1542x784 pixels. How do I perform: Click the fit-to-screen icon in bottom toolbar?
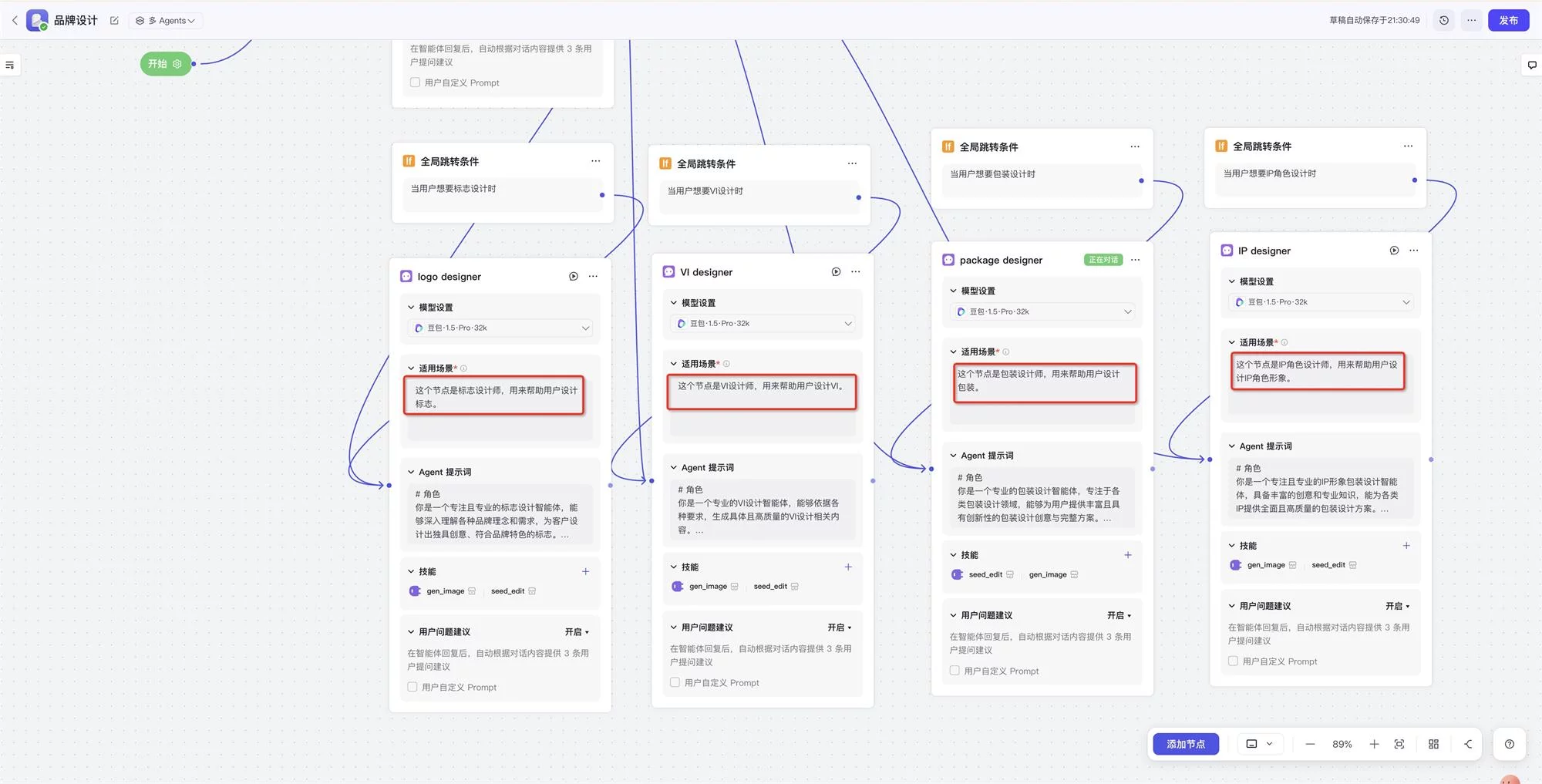[x=1399, y=744]
